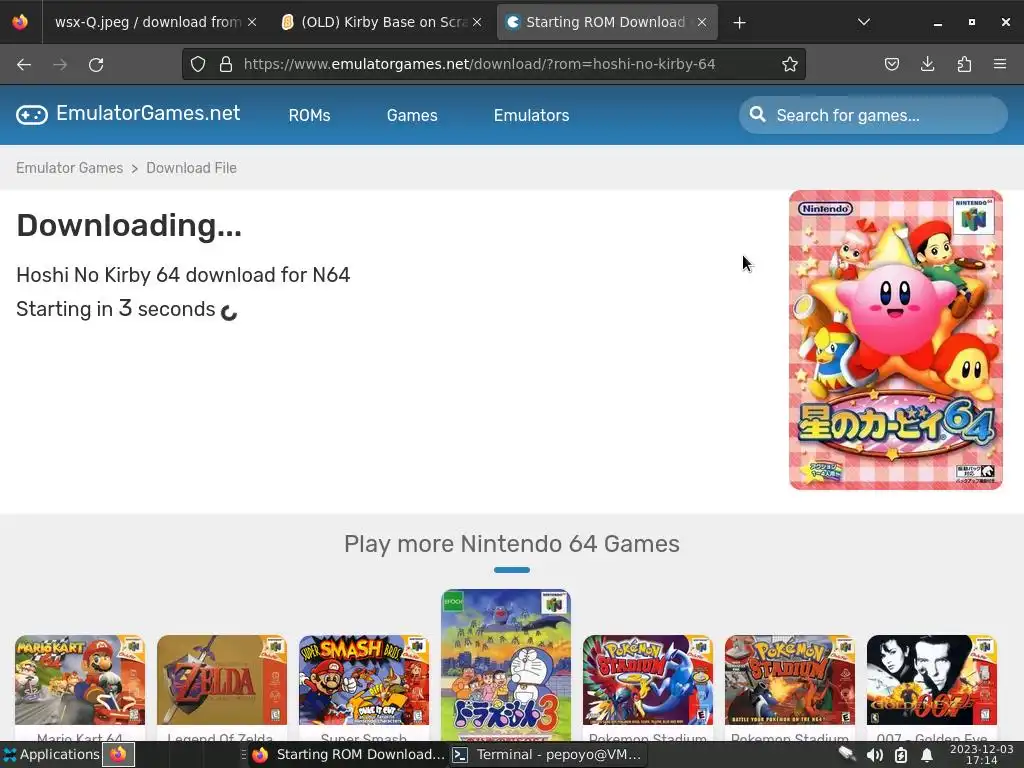Open the ROMs menu item
1024x768 pixels.
tap(310, 116)
